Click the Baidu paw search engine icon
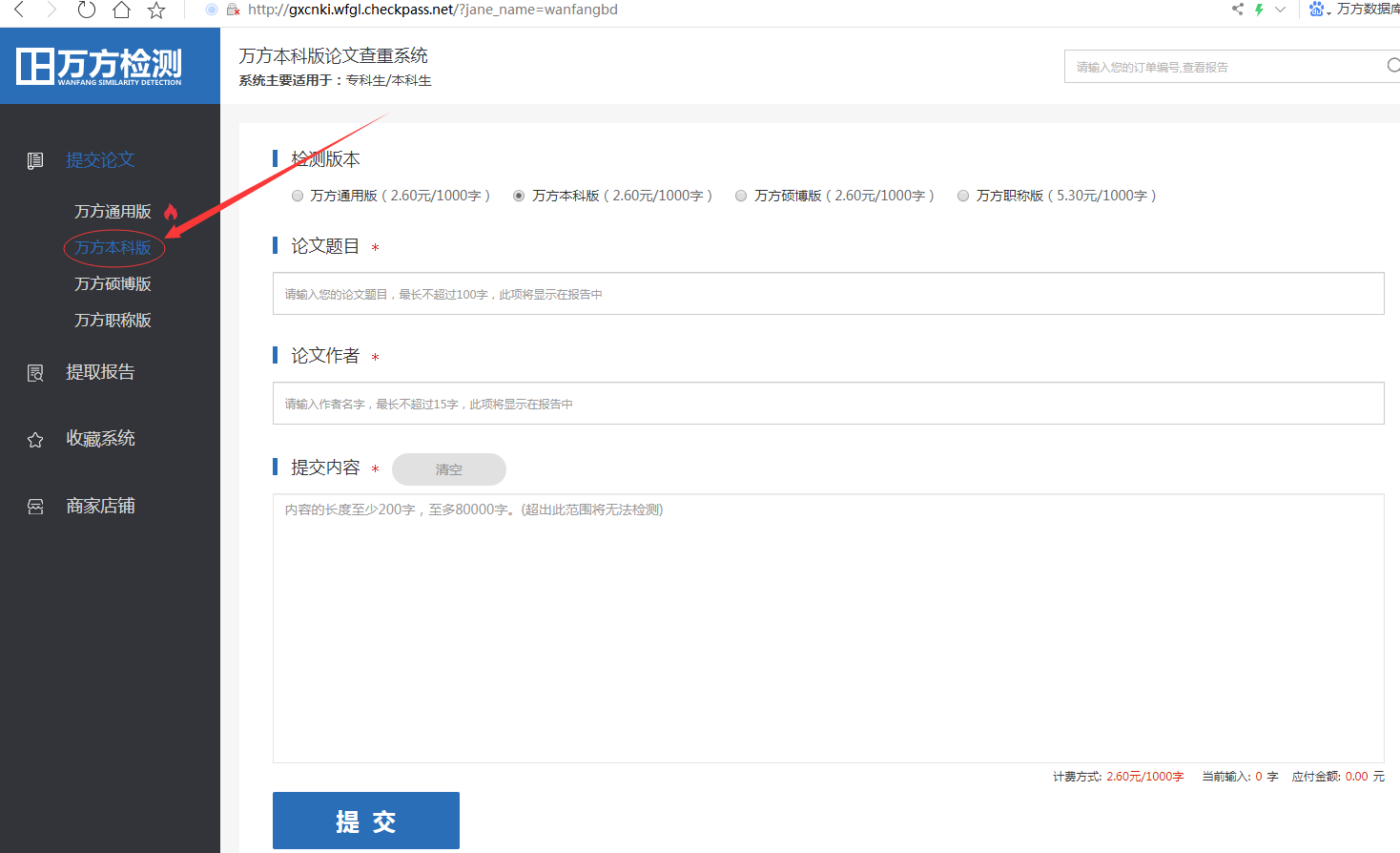The width and height of the screenshot is (1400, 853). [1316, 10]
